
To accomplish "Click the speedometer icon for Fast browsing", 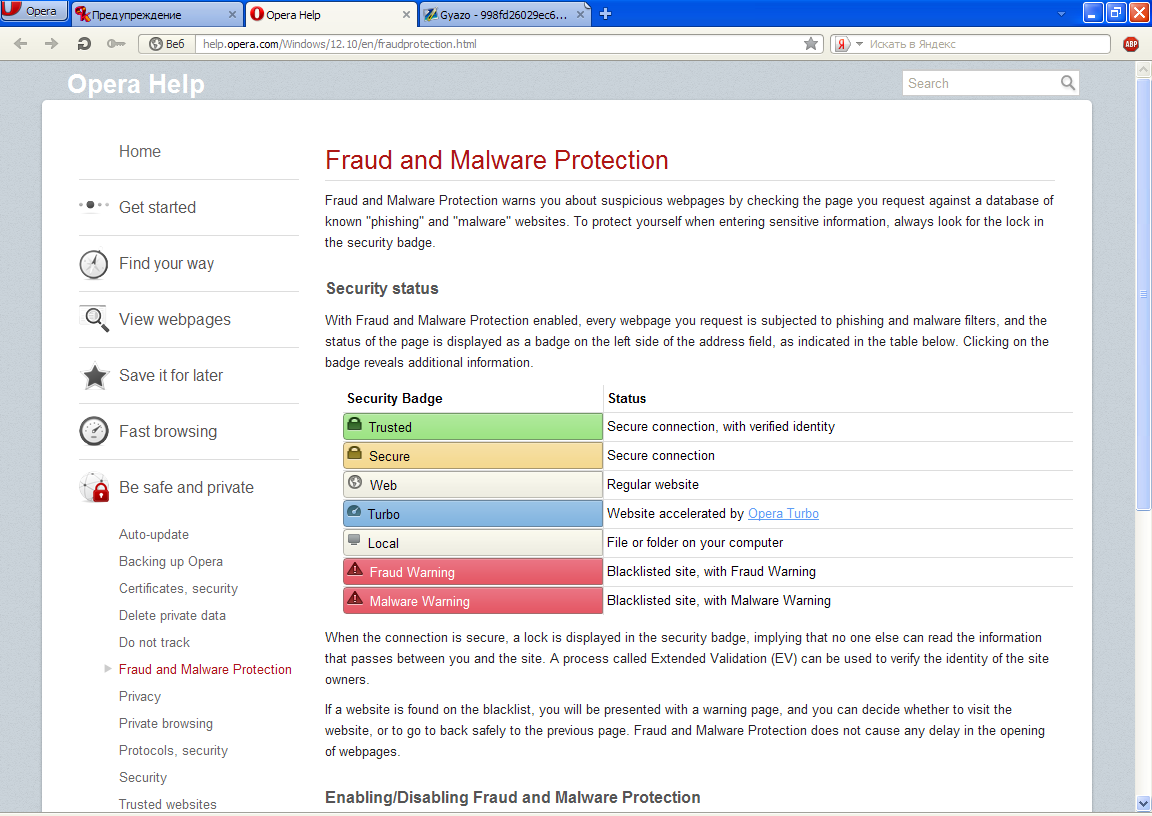I will [94, 431].
